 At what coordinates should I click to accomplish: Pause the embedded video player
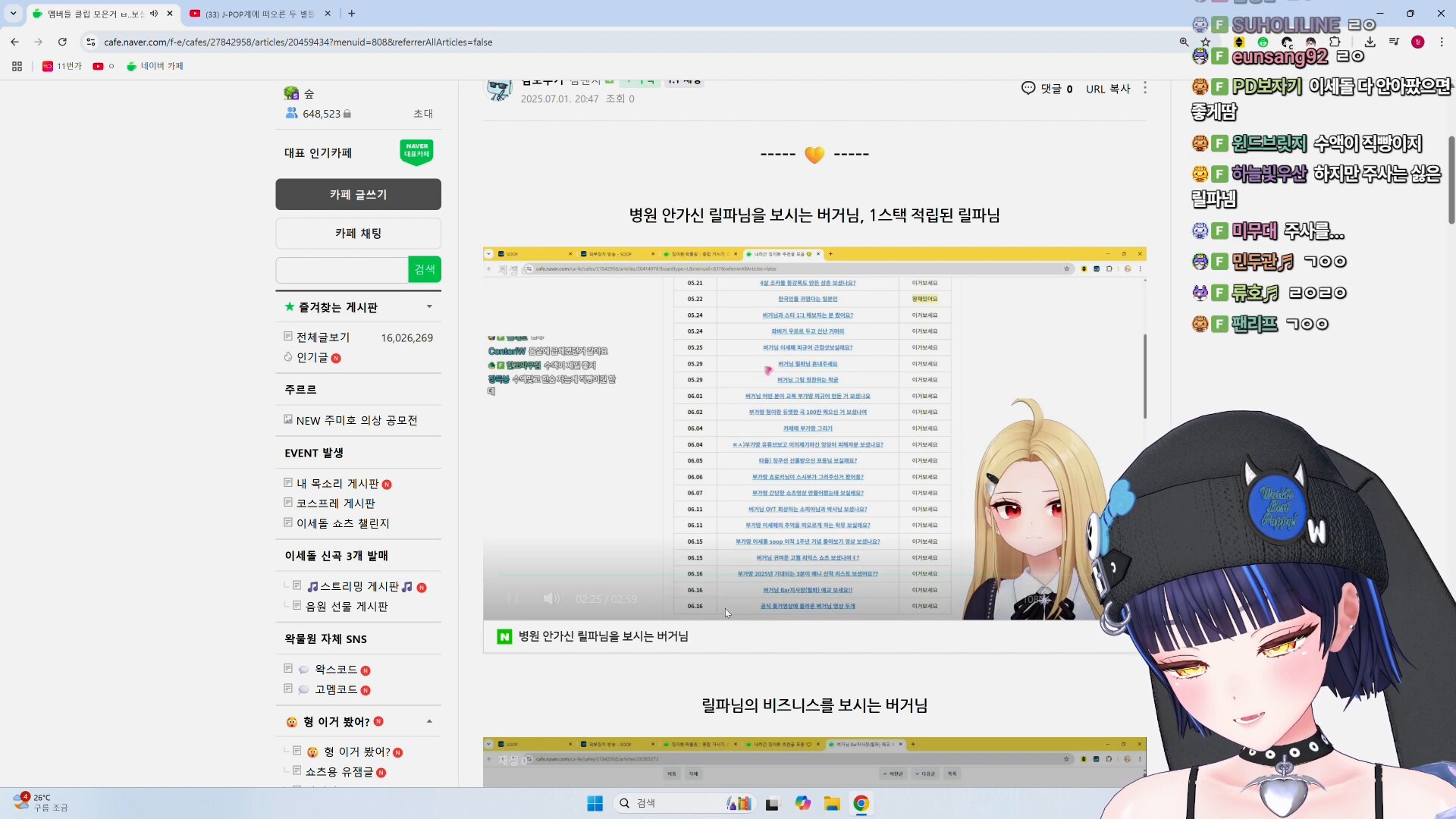(x=513, y=599)
